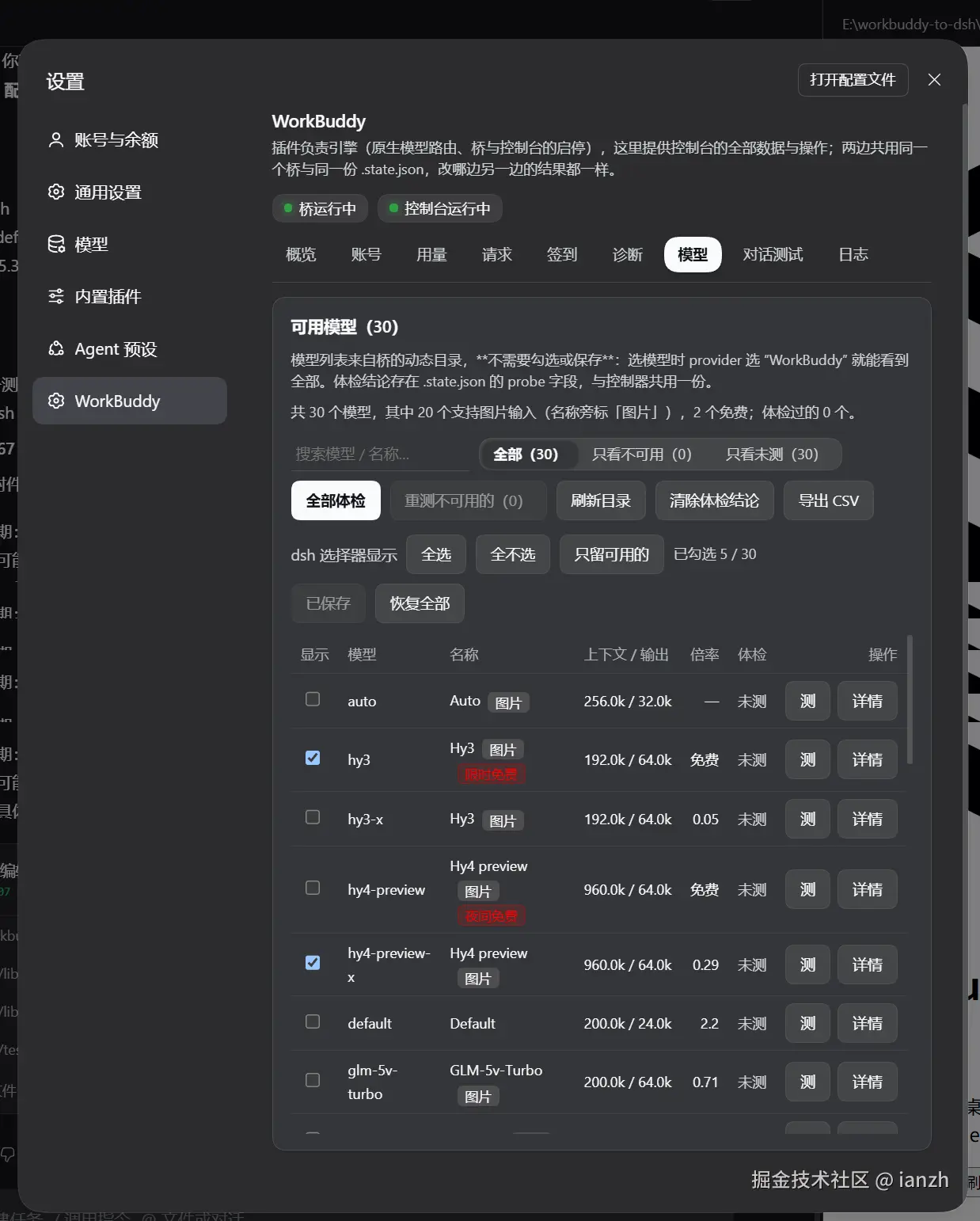Check the auto model checkbox
The width and height of the screenshot is (980, 1221).
313,699
